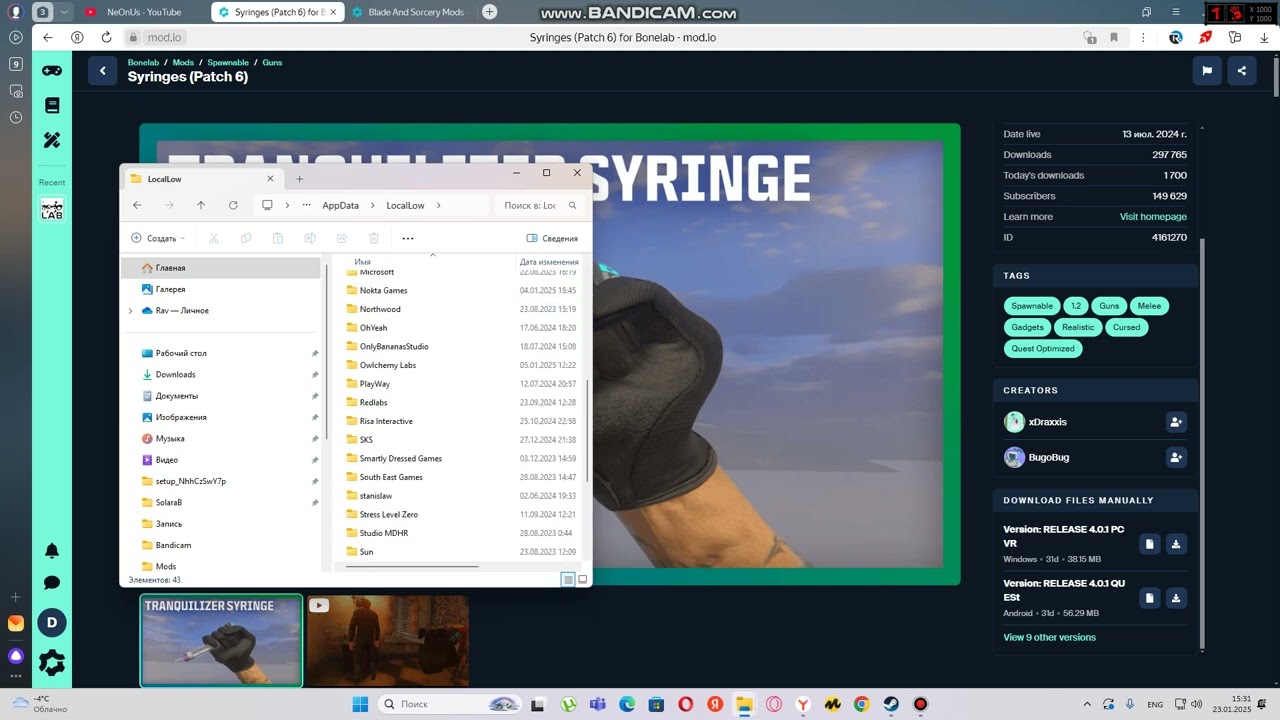Go back in File Explorer navigation

[x=137, y=205]
